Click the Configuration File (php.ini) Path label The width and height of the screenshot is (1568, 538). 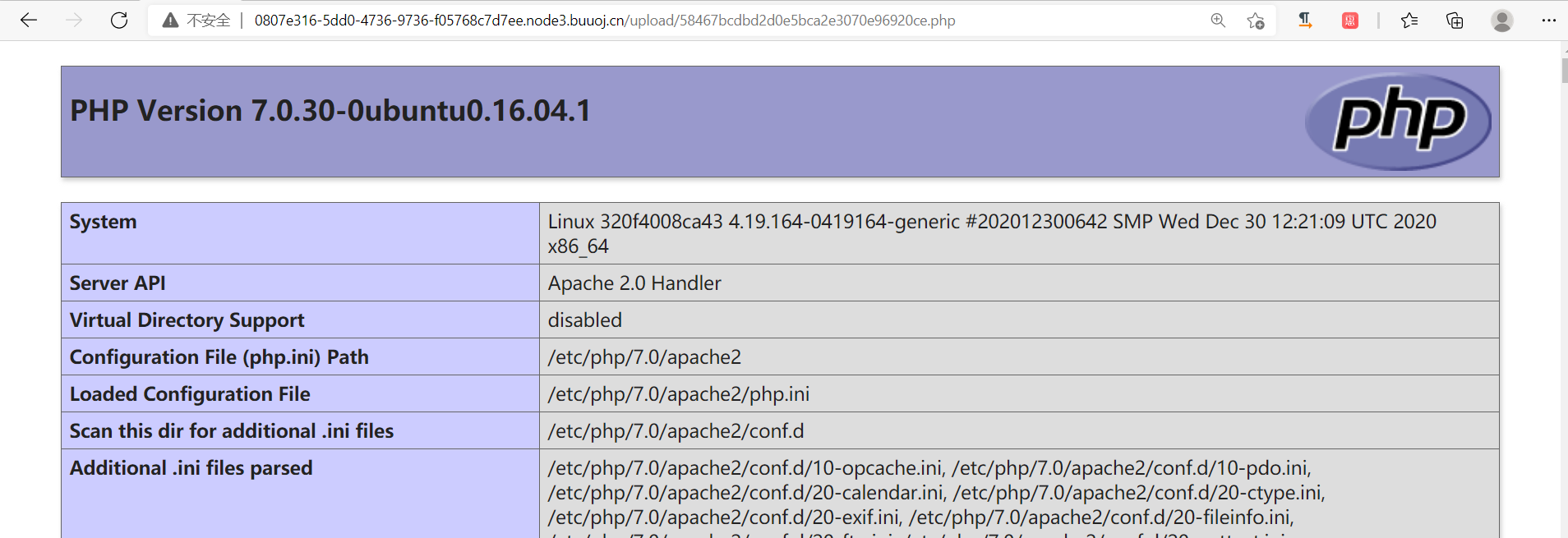(219, 357)
